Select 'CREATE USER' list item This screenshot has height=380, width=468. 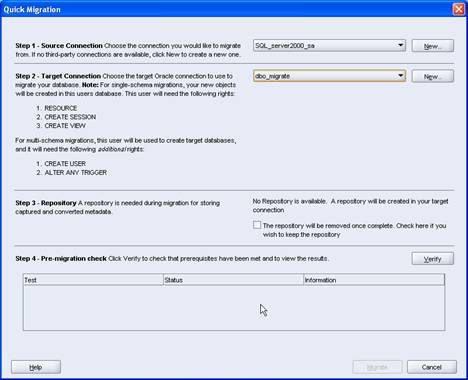point(65,164)
